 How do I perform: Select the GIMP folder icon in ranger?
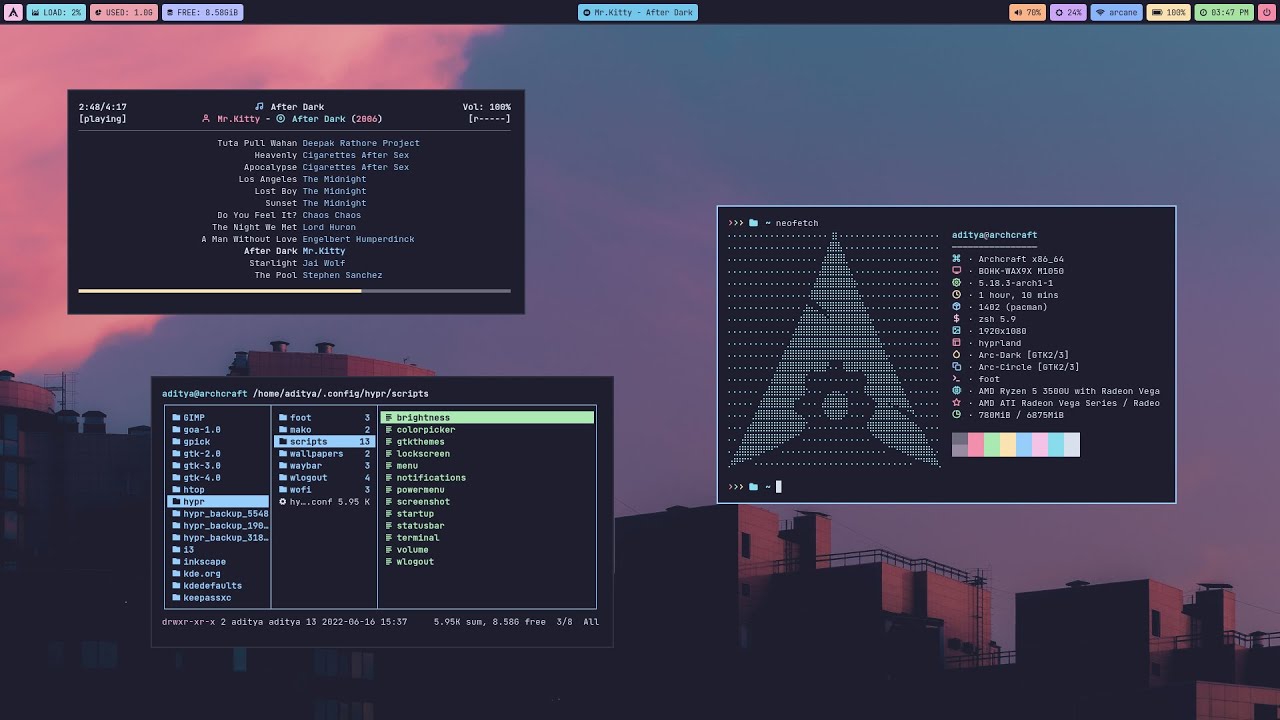176,418
